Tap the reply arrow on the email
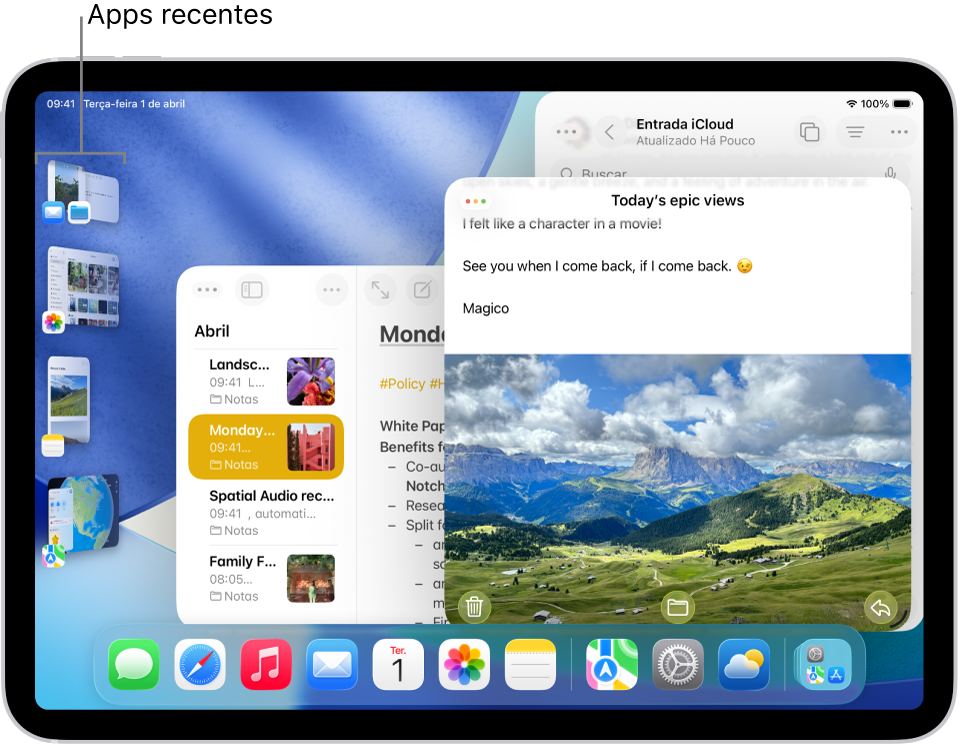This screenshot has width=960, height=745. [x=880, y=606]
